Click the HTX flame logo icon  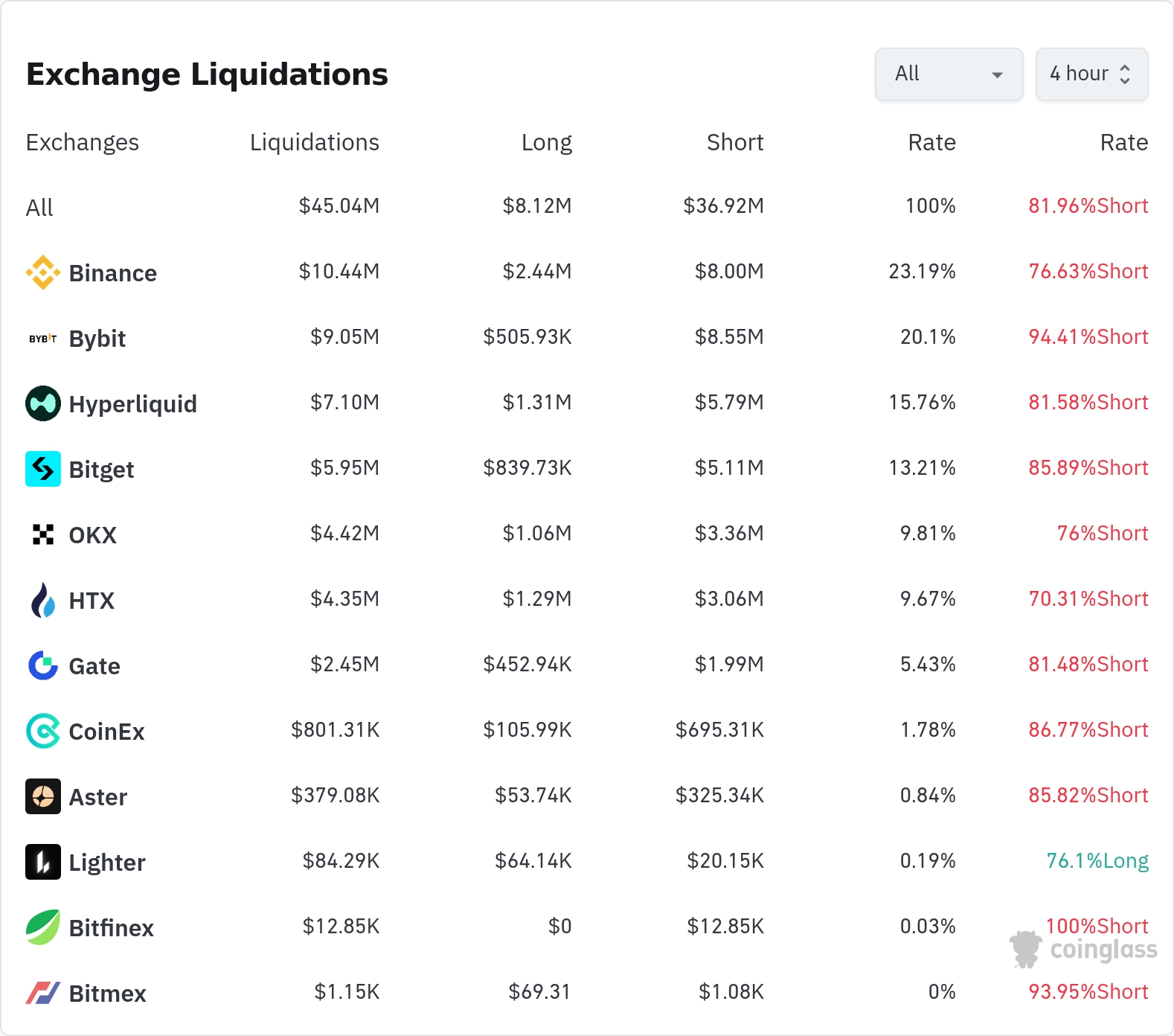[x=43, y=601]
